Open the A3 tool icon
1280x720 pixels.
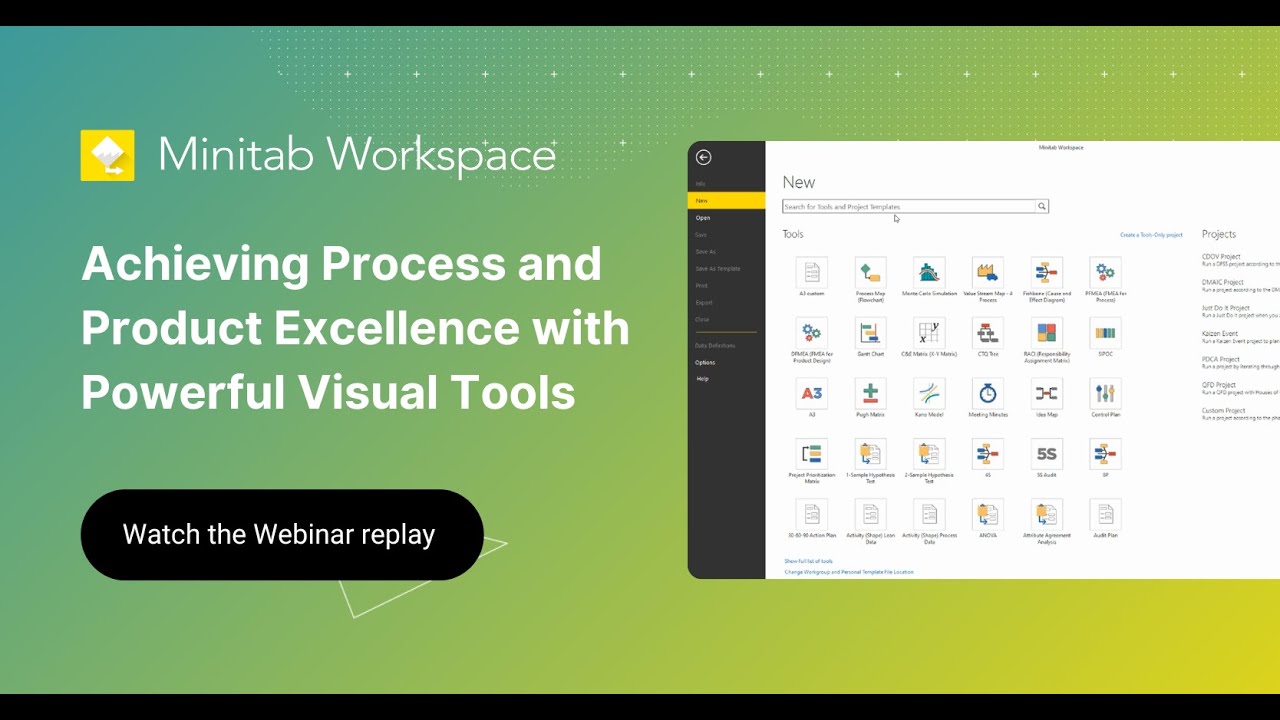[x=811, y=393]
